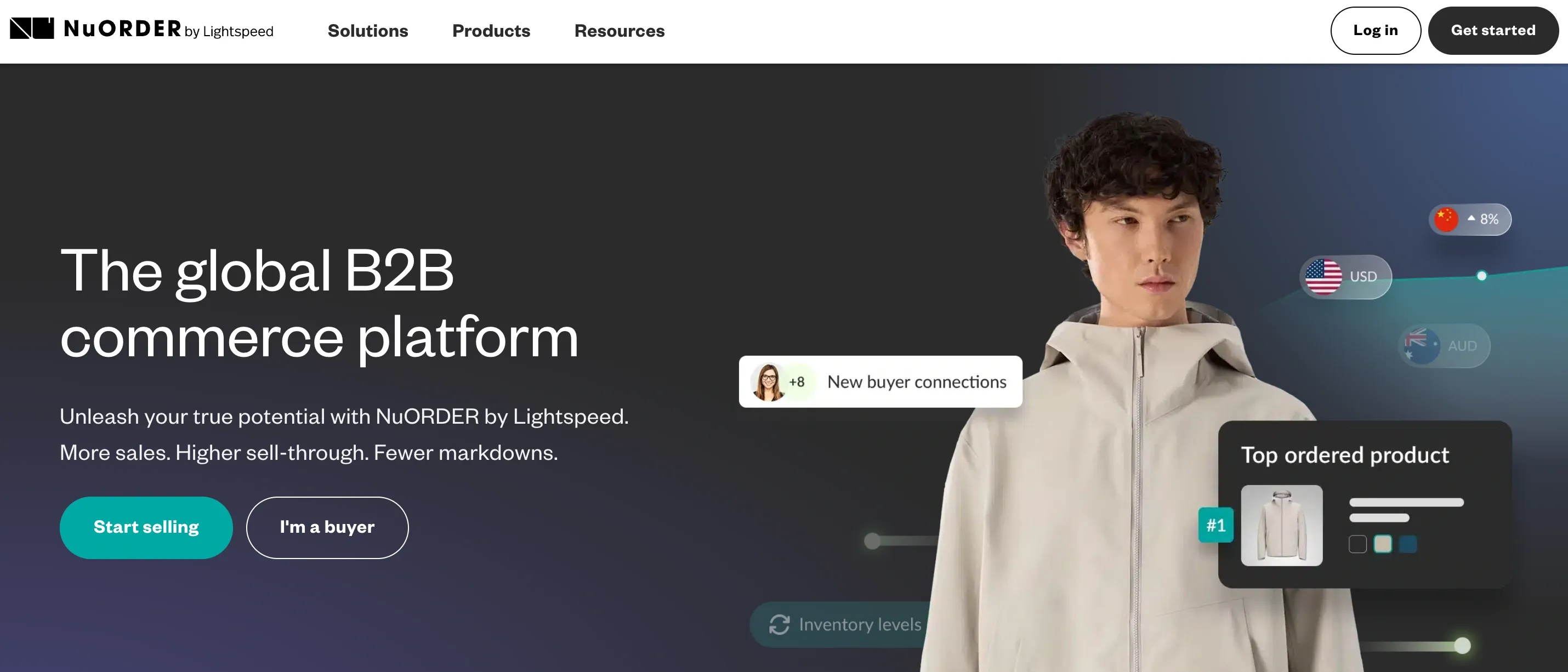Click the refresh icon next to Inventory levels
The height and width of the screenshot is (672, 1568).
(x=779, y=624)
